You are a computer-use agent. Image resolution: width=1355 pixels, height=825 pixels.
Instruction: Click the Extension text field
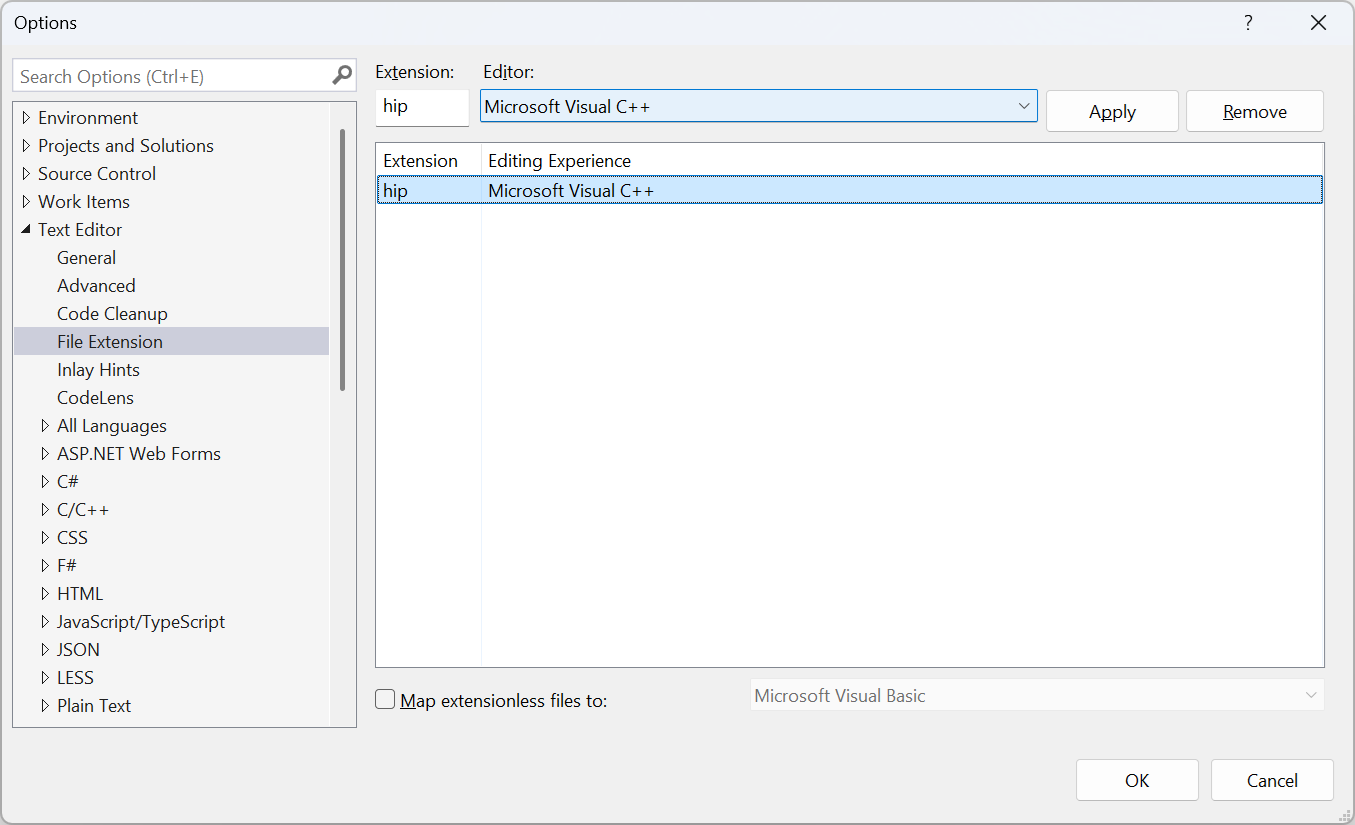422,107
